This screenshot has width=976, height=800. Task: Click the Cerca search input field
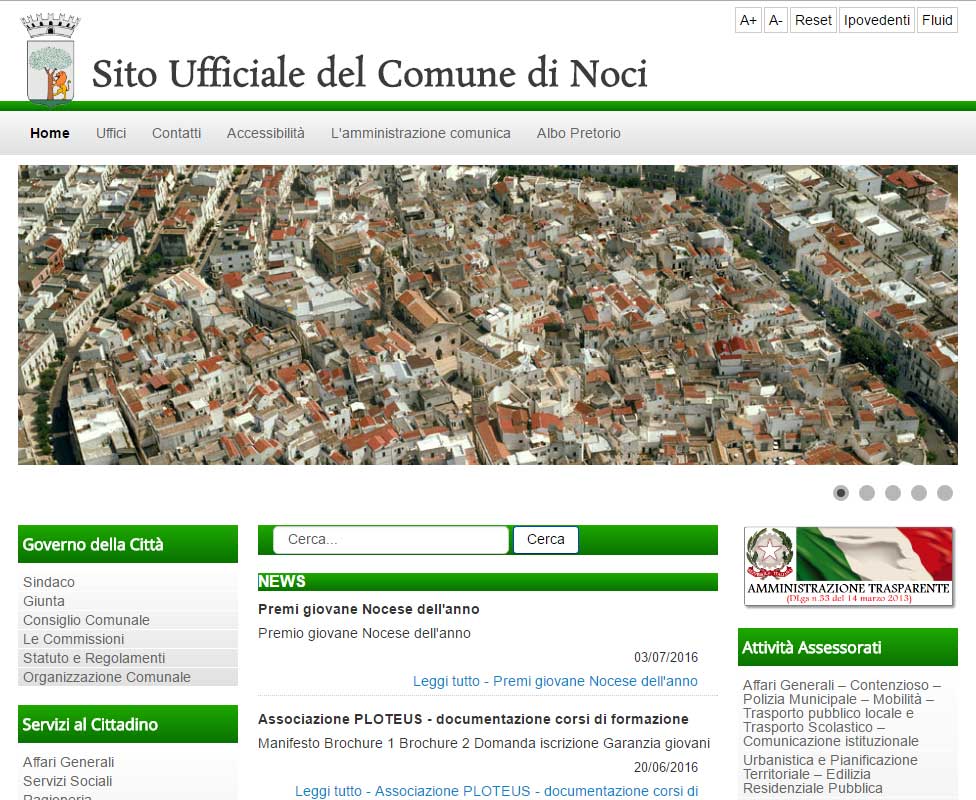coord(391,540)
